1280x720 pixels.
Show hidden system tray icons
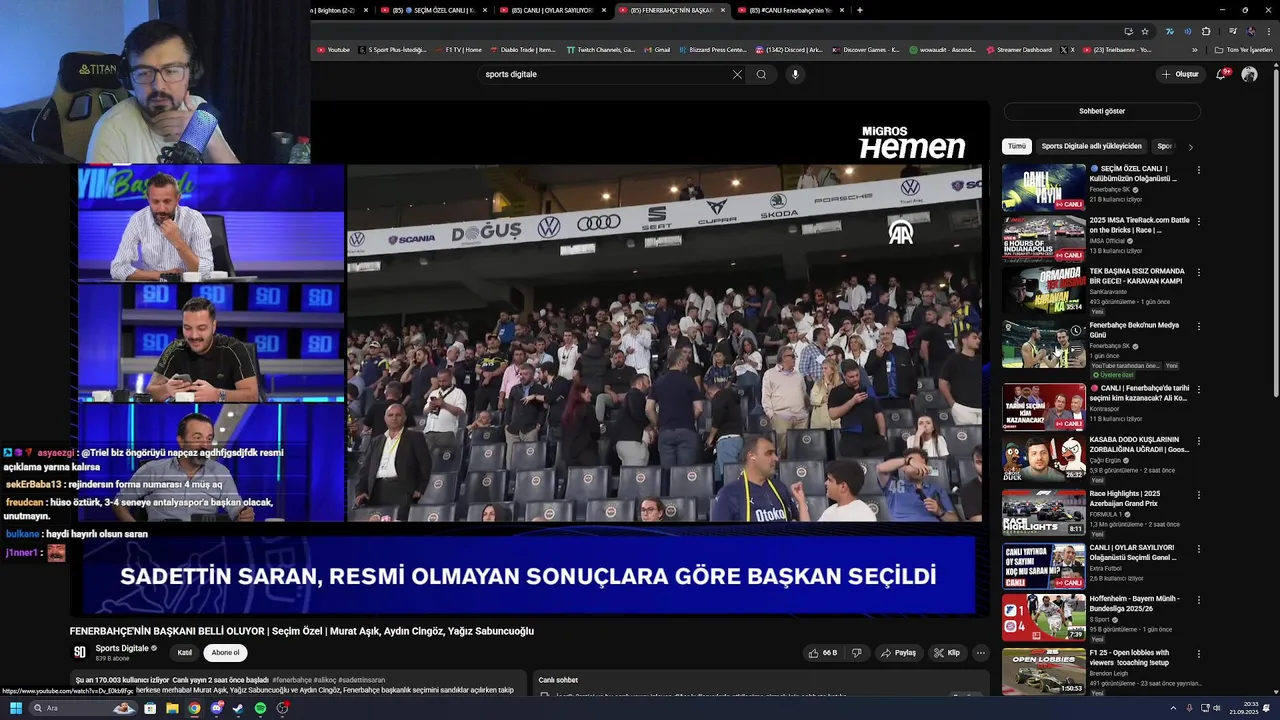[x=1174, y=708]
